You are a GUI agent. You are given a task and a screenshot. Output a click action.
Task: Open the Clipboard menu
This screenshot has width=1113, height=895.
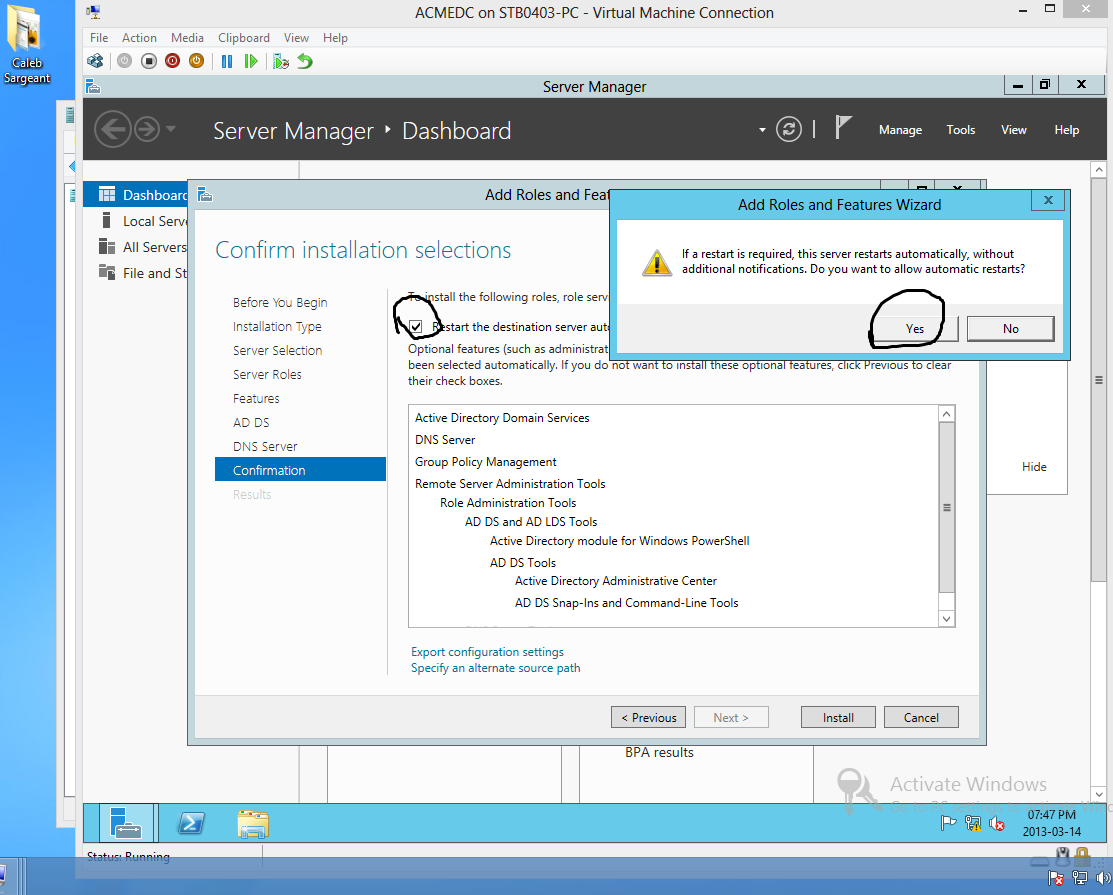coord(243,38)
